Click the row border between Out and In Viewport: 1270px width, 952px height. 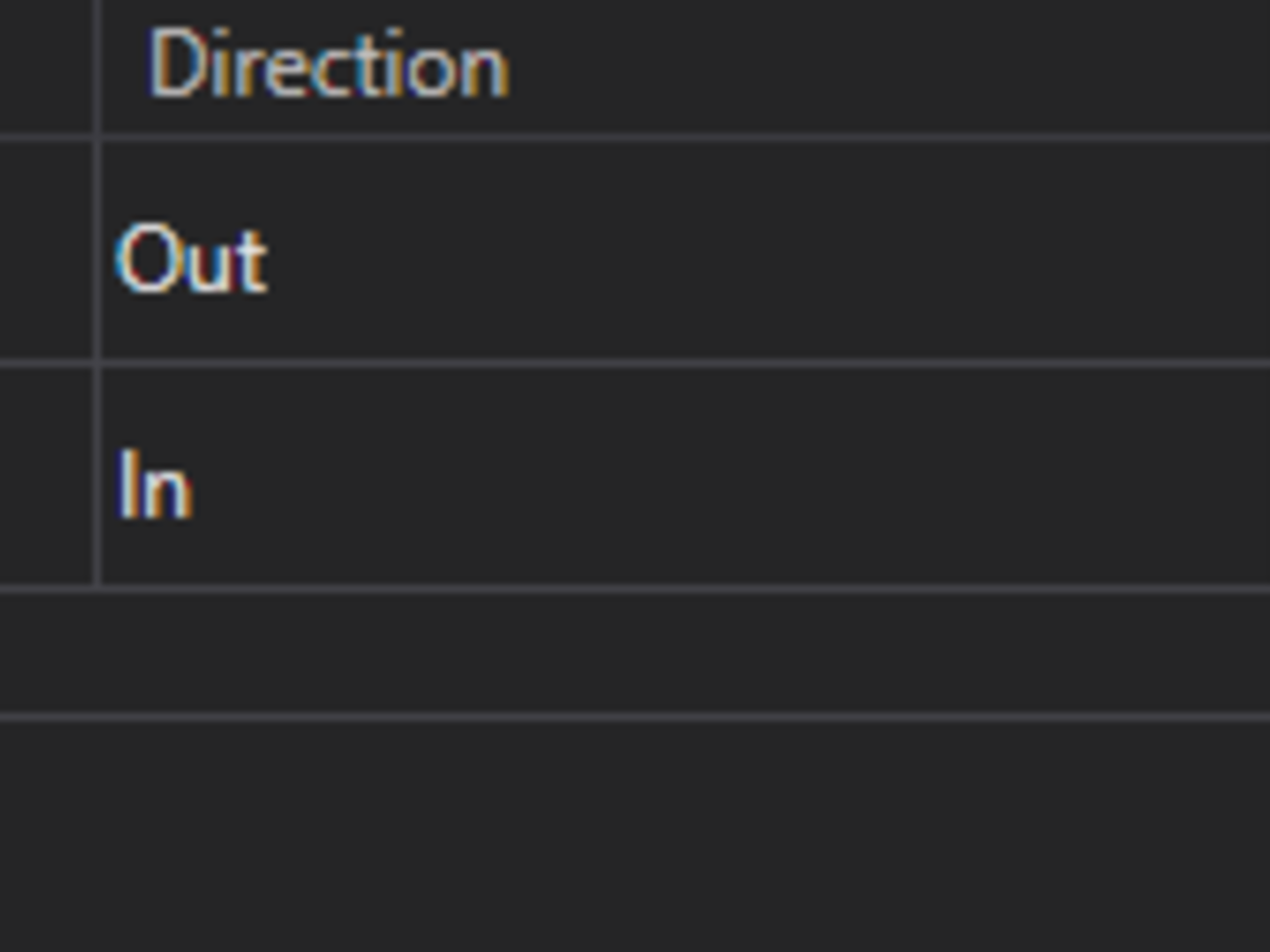(x=635, y=364)
